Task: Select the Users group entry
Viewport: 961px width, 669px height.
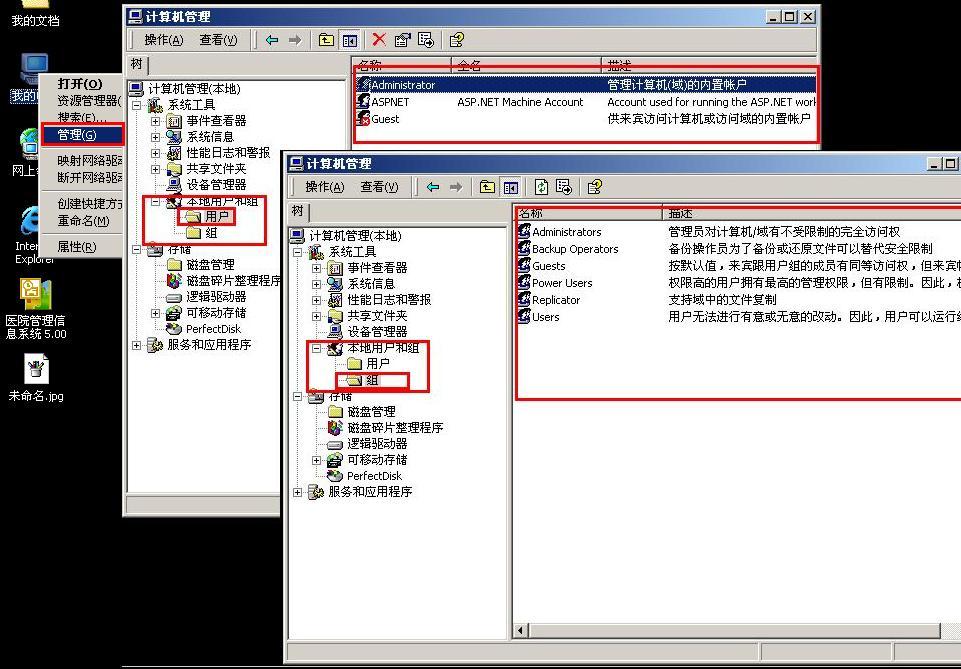Action: (539, 317)
